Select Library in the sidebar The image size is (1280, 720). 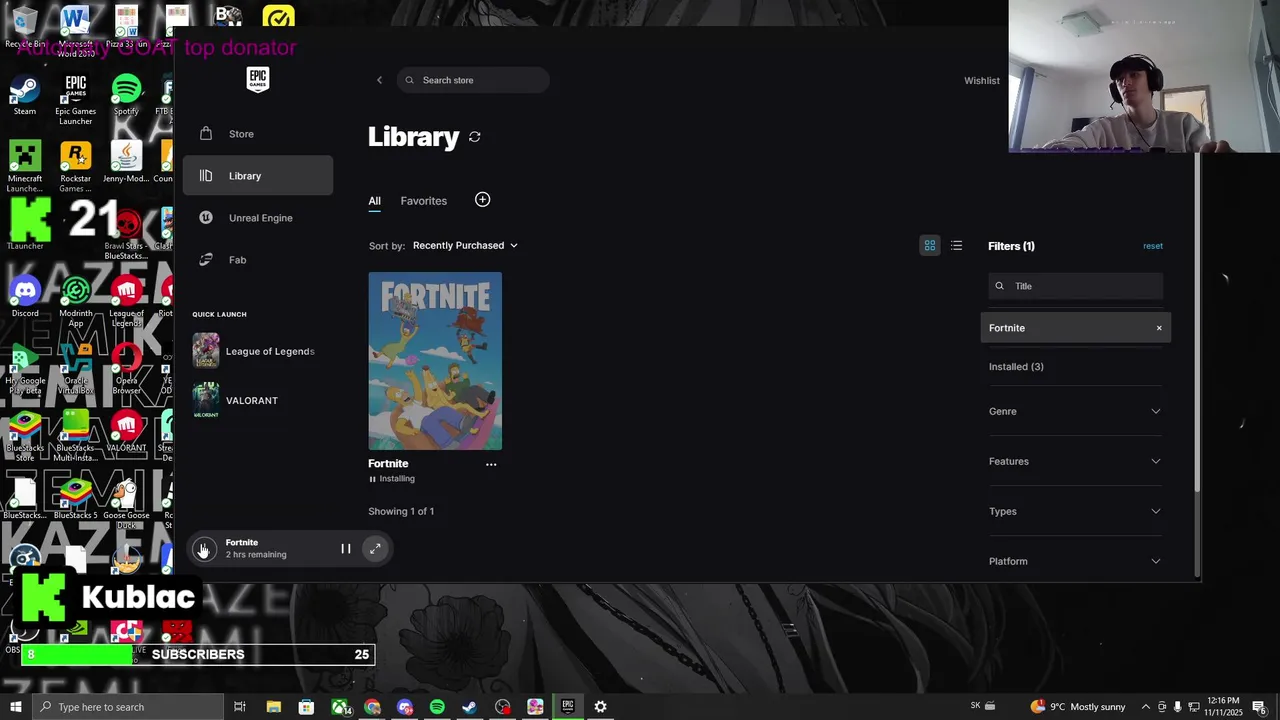[258, 176]
